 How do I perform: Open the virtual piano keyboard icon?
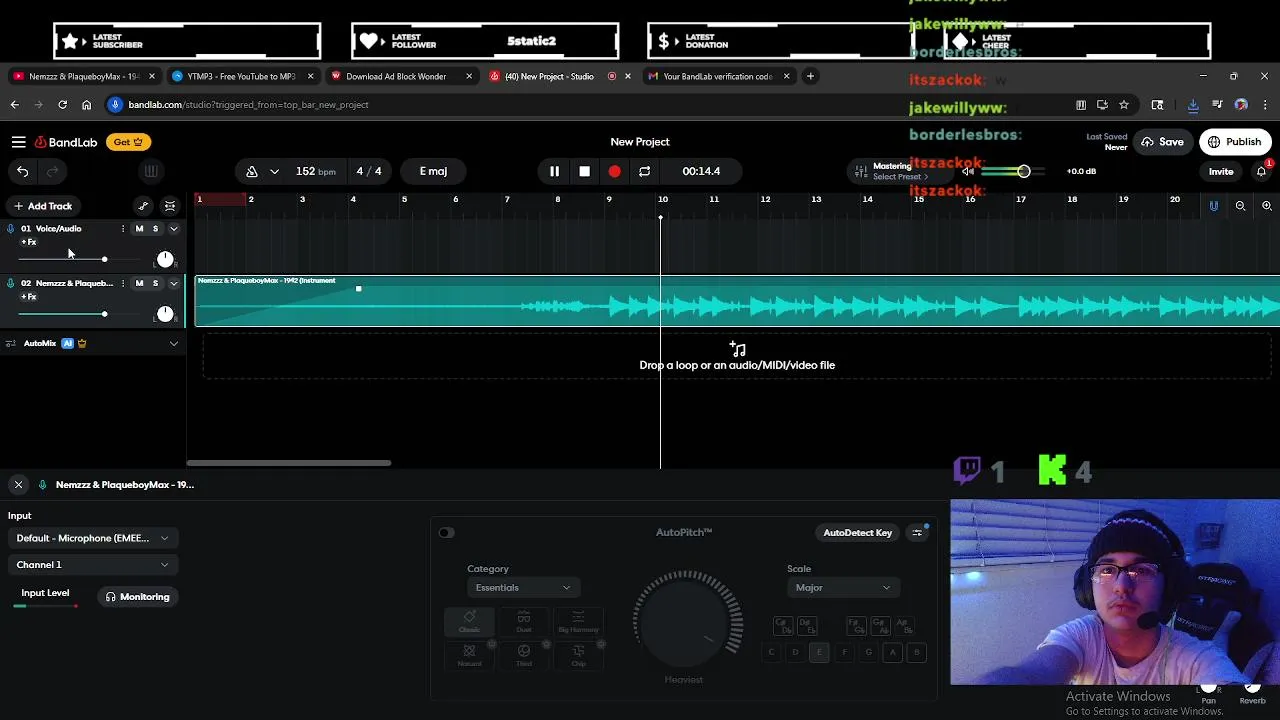pyautogui.click(x=151, y=171)
